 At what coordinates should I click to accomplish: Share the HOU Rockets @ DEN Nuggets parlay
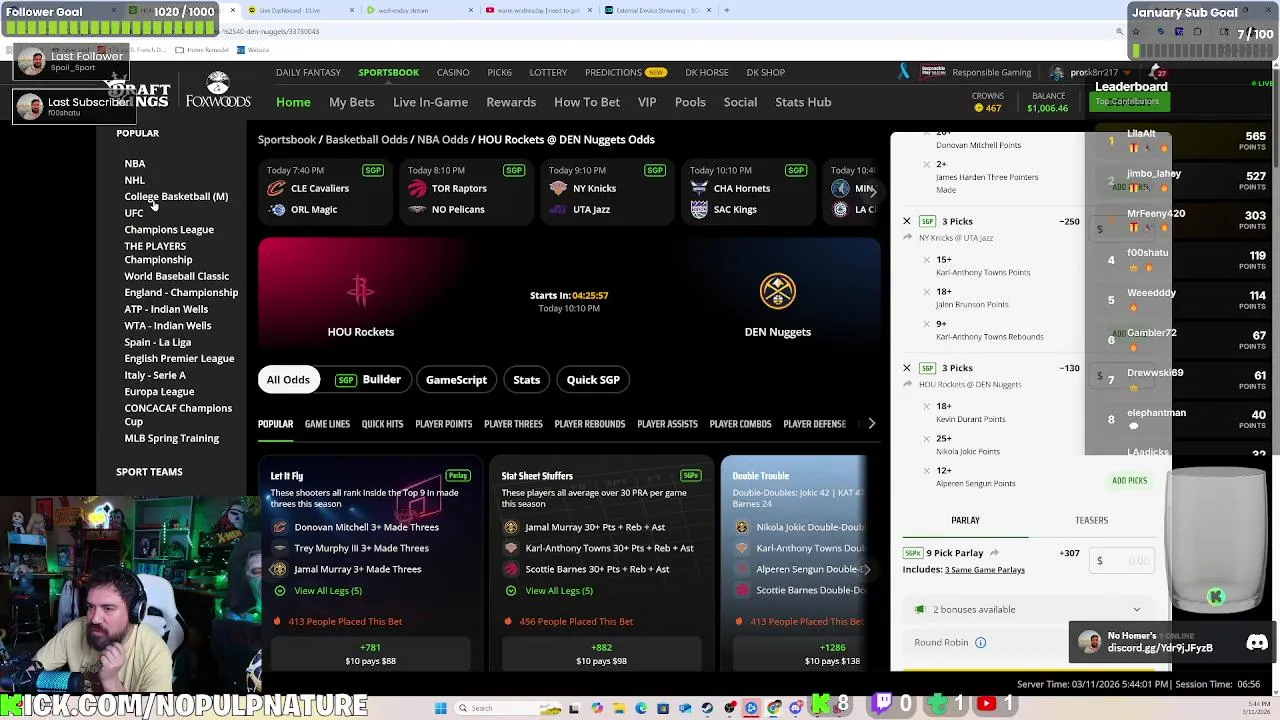coord(908,384)
